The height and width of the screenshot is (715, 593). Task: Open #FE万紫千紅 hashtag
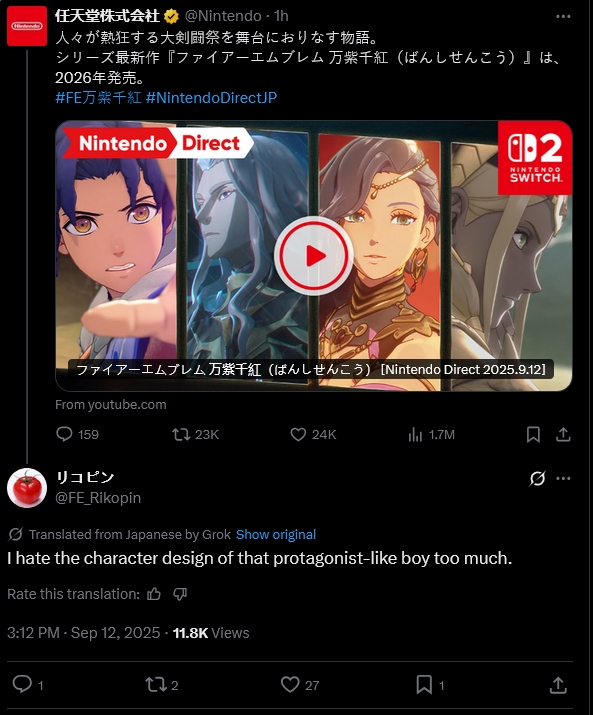tap(98, 98)
